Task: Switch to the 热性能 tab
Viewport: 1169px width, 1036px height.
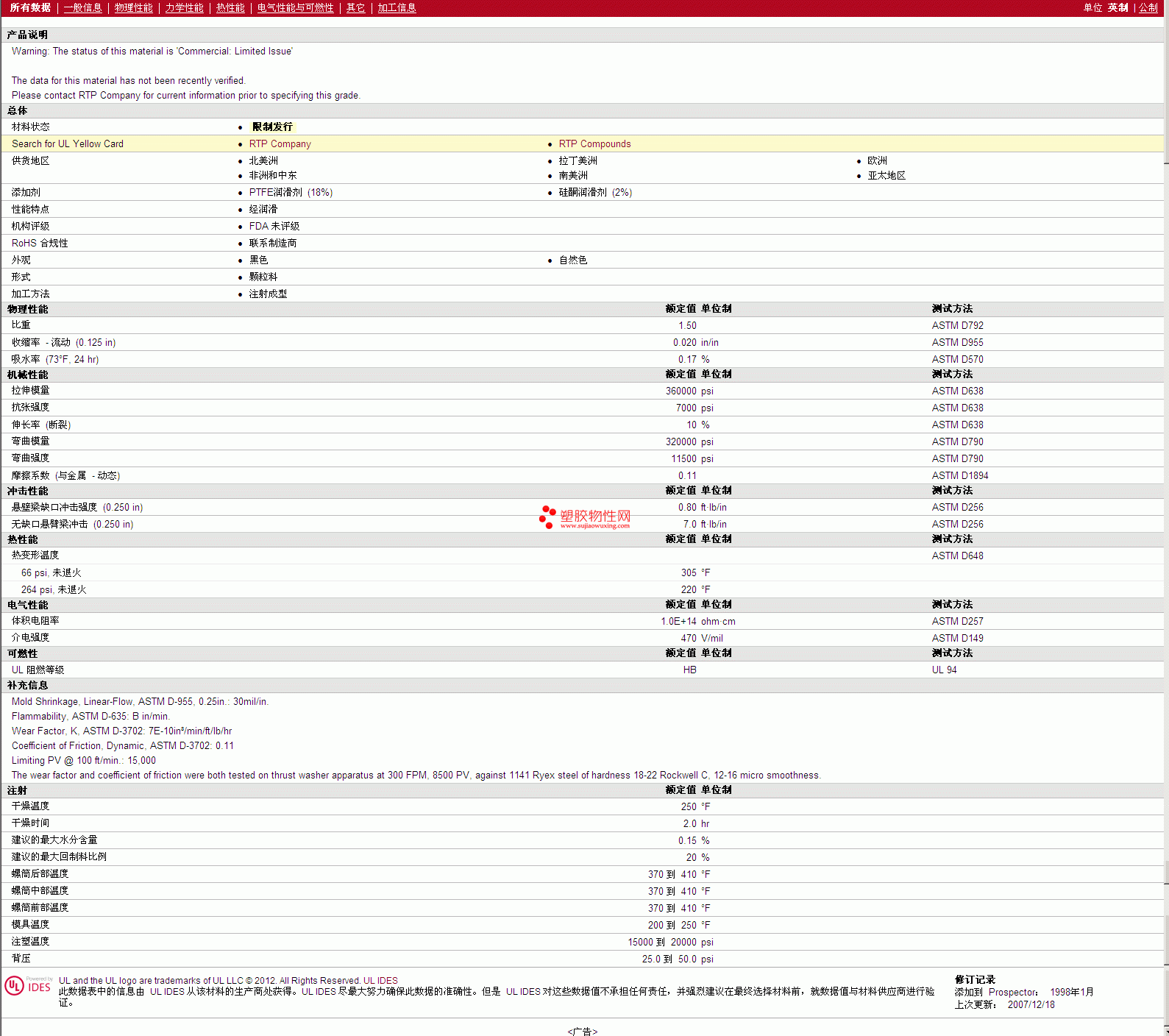Action: pyautogui.click(x=230, y=8)
